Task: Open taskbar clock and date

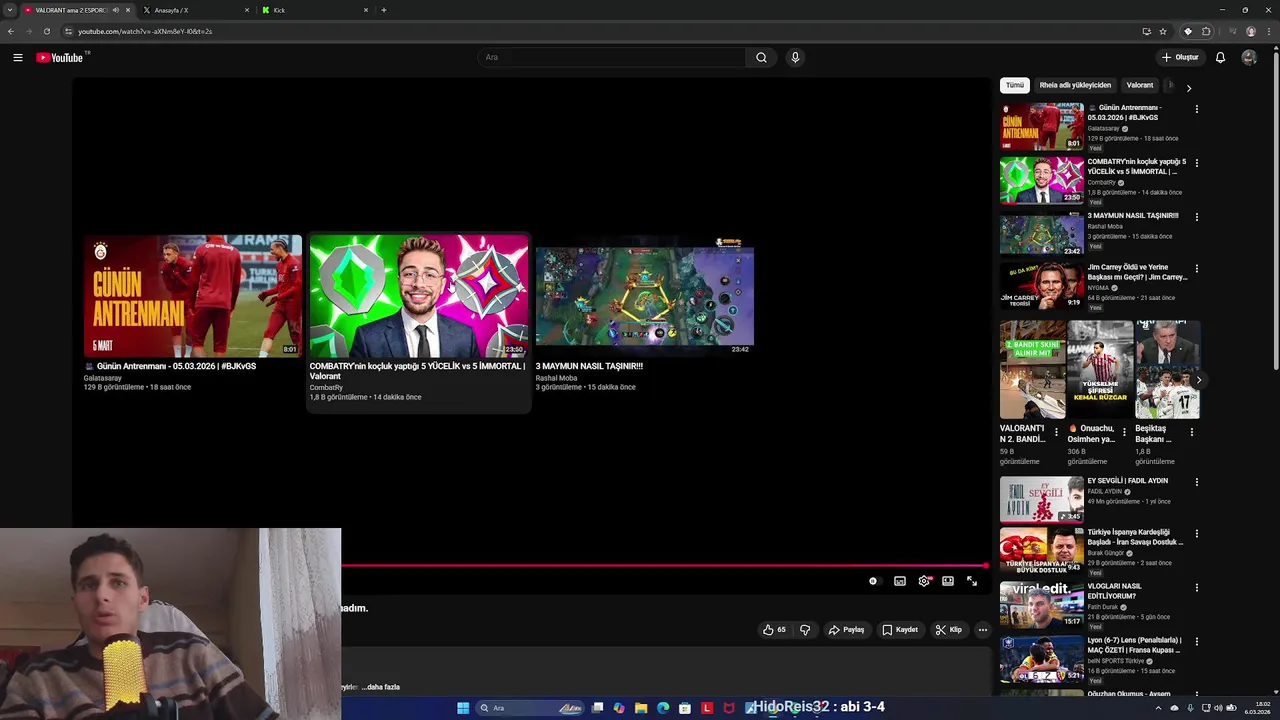Action: (x=1257, y=708)
